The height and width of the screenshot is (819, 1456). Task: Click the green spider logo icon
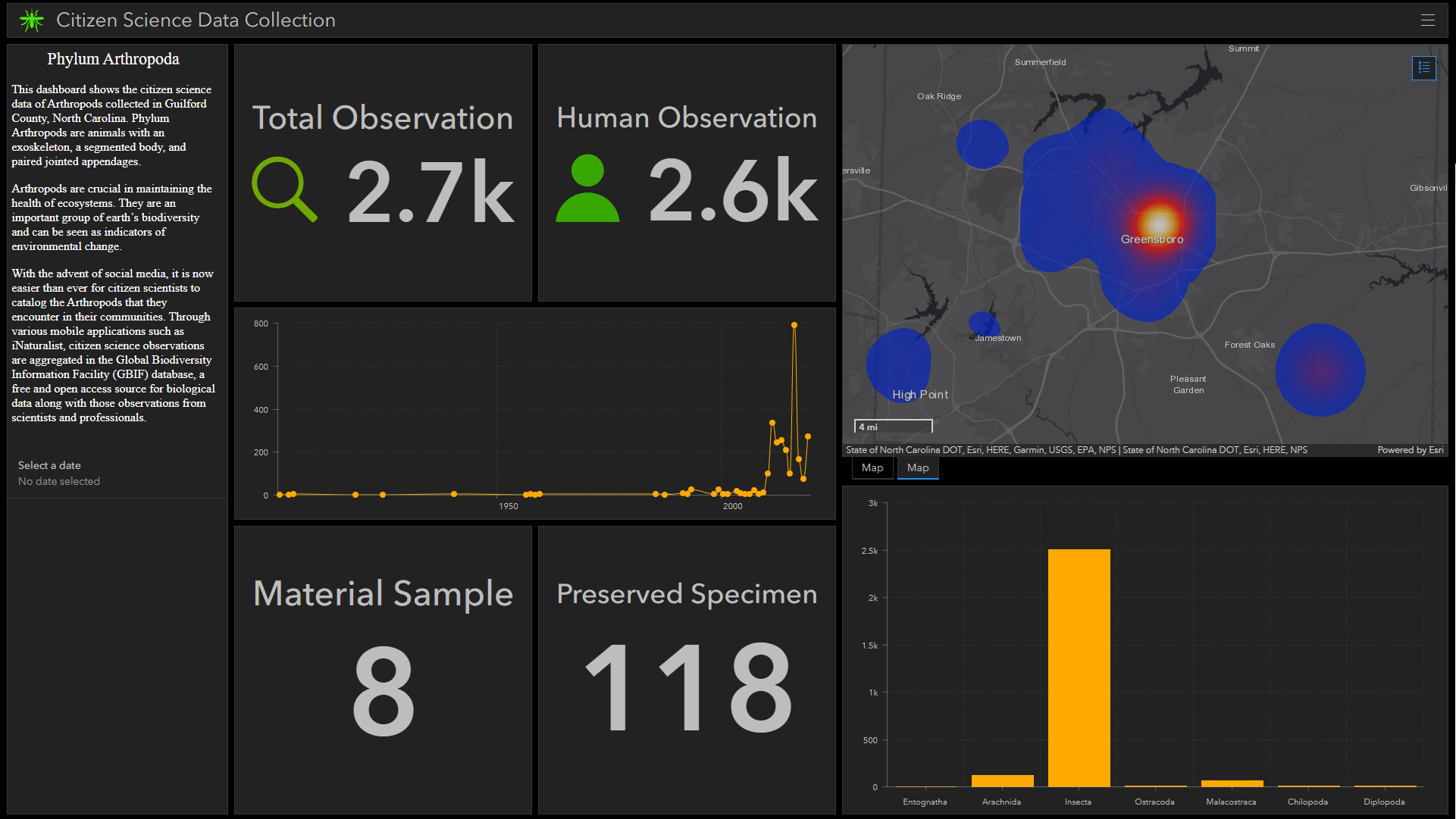(x=31, y=20)
